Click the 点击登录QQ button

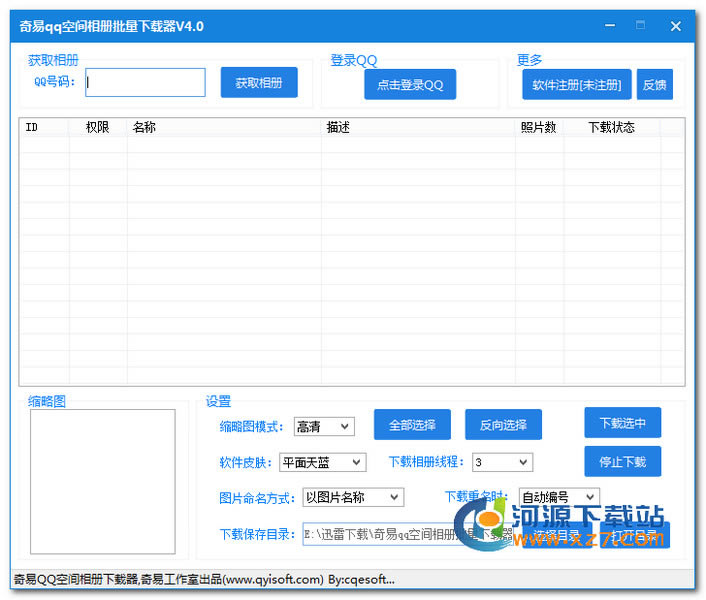pyautogui.click(x=410, y=84)
